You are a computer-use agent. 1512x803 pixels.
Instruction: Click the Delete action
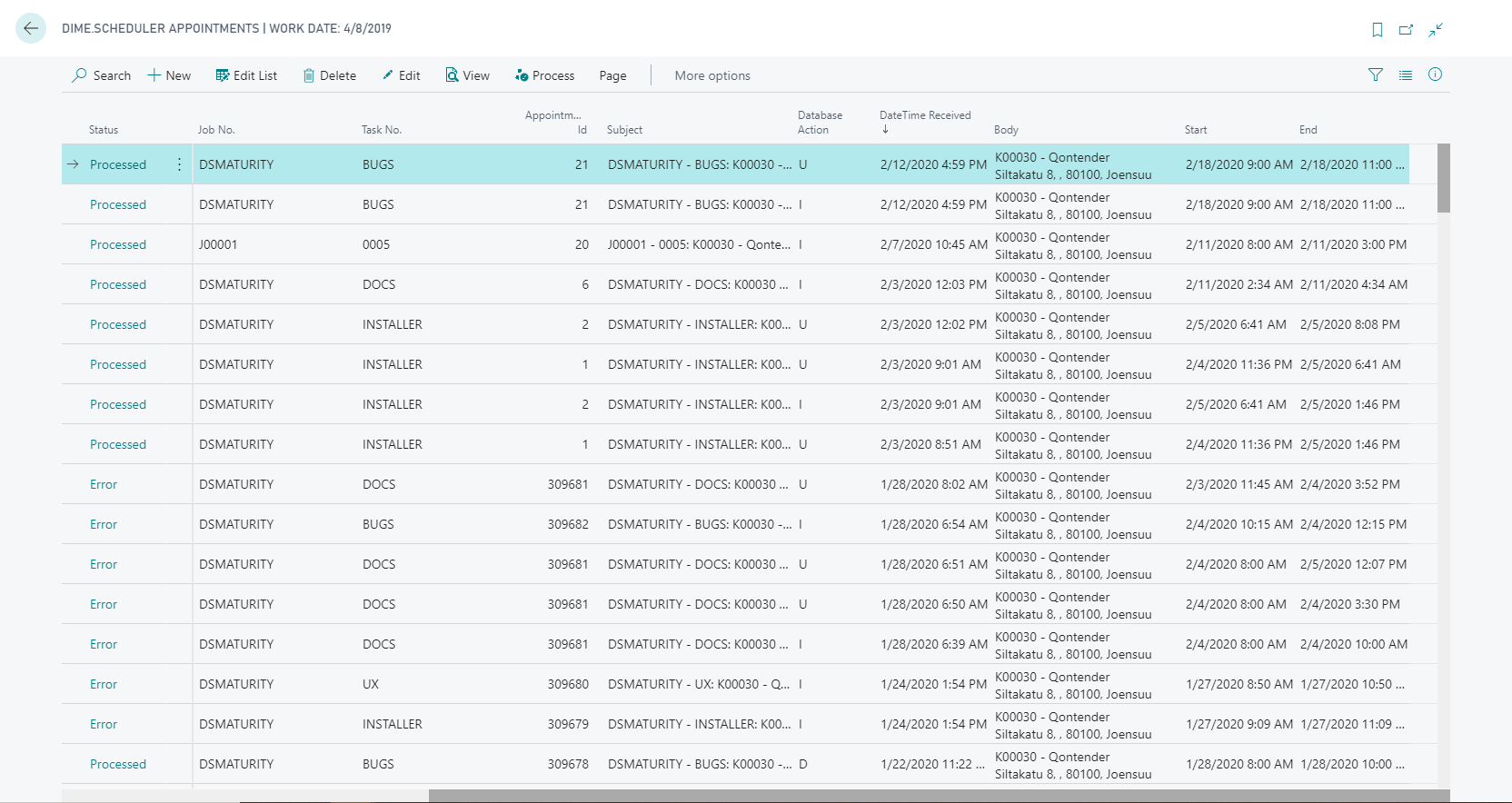click(329, 75)
